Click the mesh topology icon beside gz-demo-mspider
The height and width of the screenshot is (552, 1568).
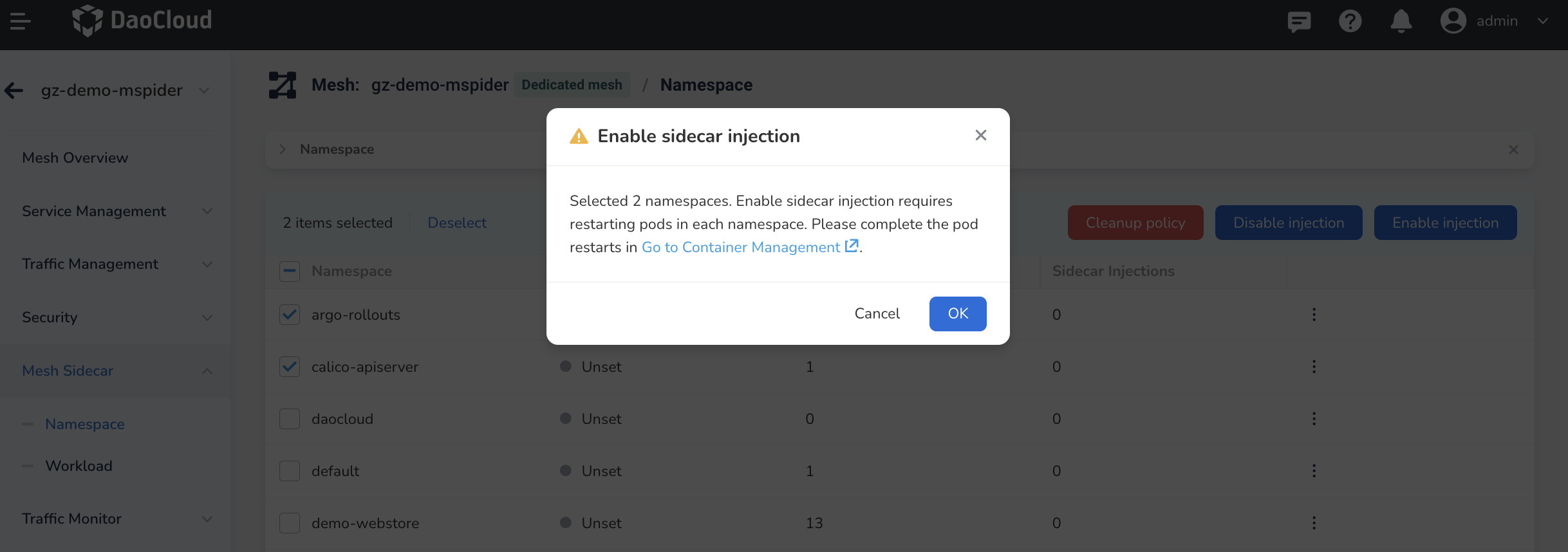pos(281,84)
